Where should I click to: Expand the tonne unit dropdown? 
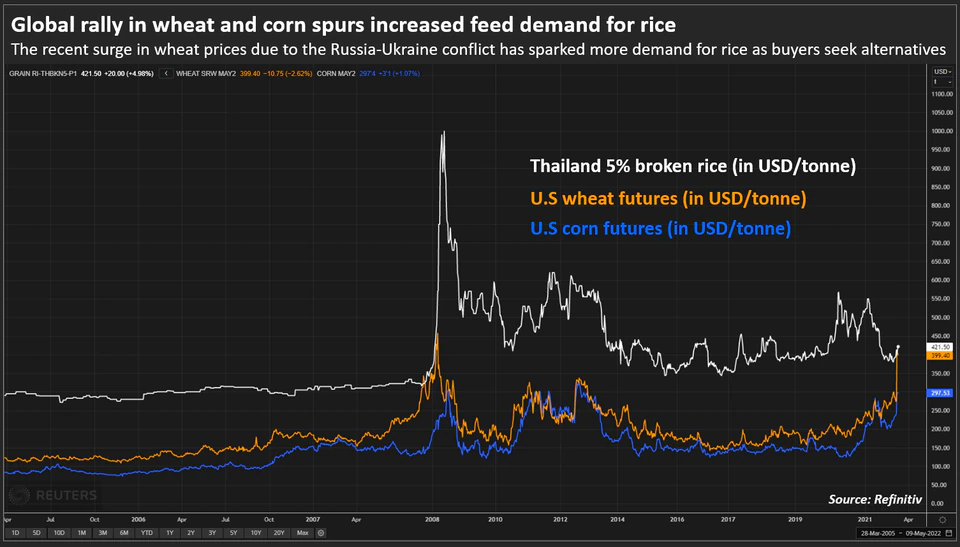coord(942,81)
